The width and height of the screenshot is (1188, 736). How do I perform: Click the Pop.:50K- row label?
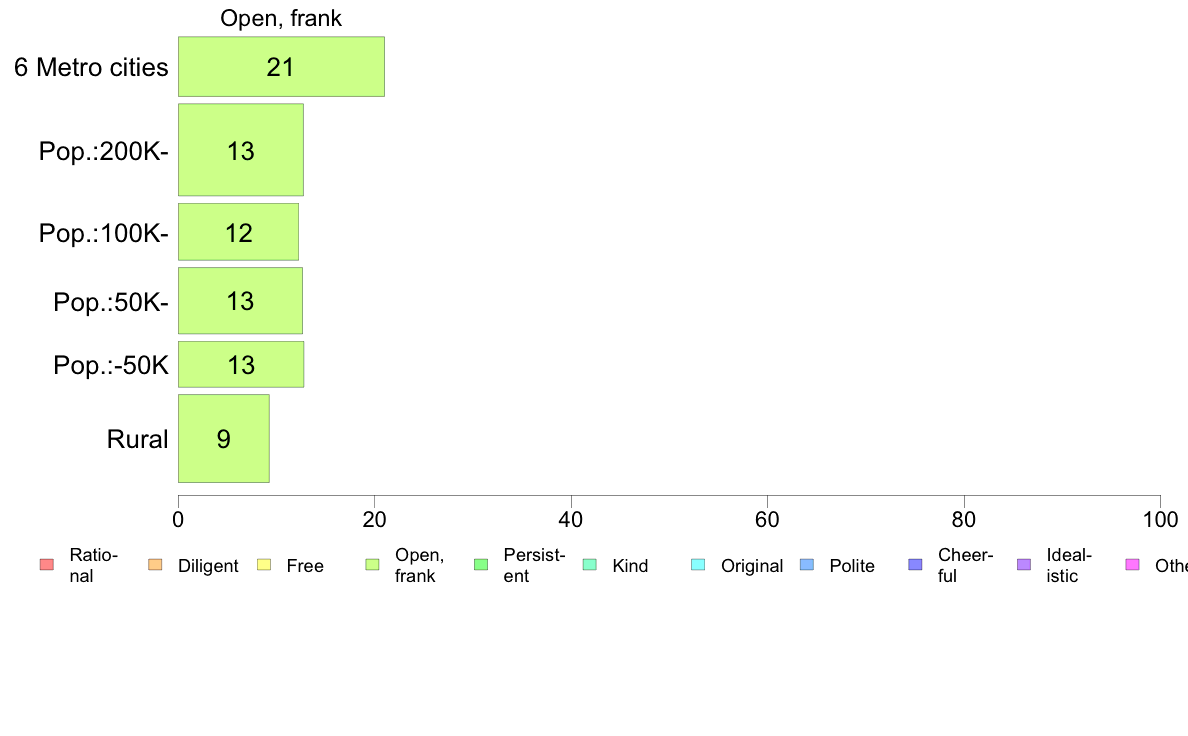pyautogui.click(x=111, y=302)
